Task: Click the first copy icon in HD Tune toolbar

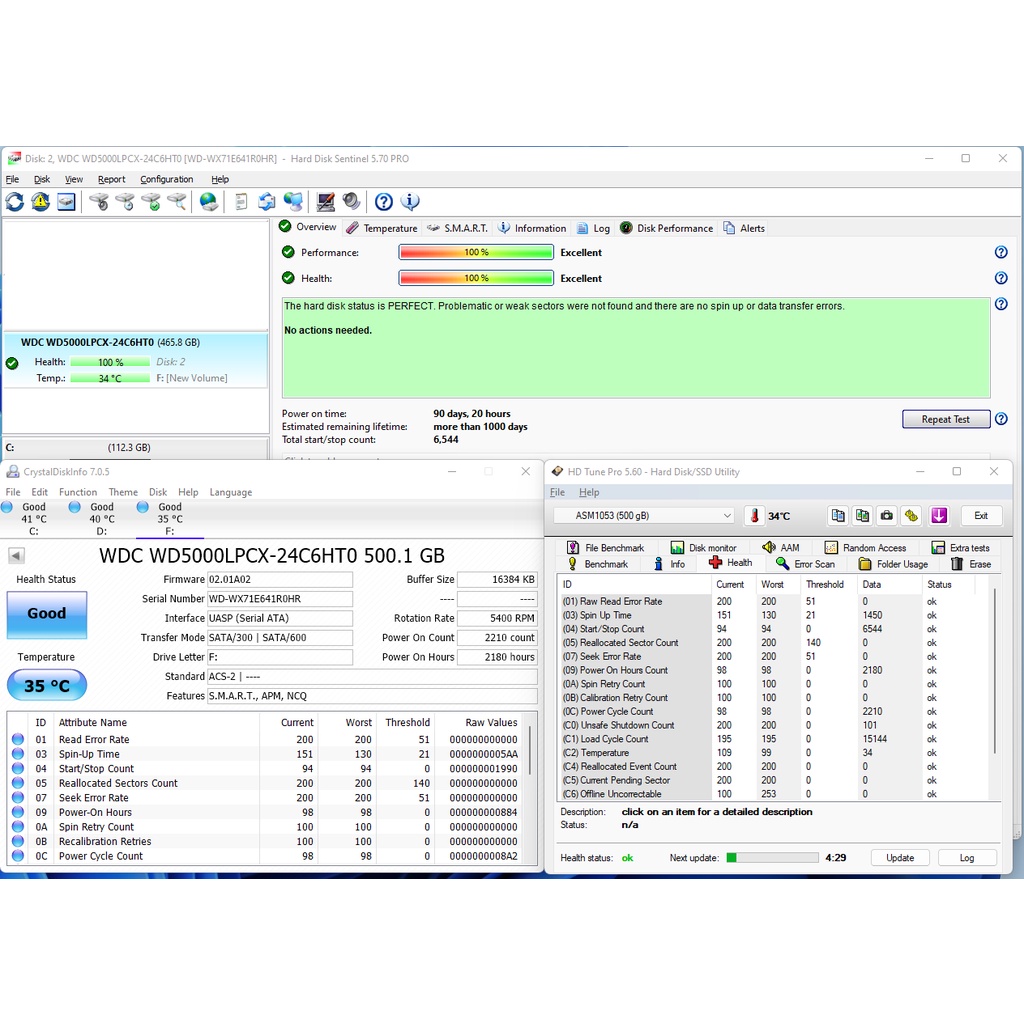Action: (x=838, y=516)
